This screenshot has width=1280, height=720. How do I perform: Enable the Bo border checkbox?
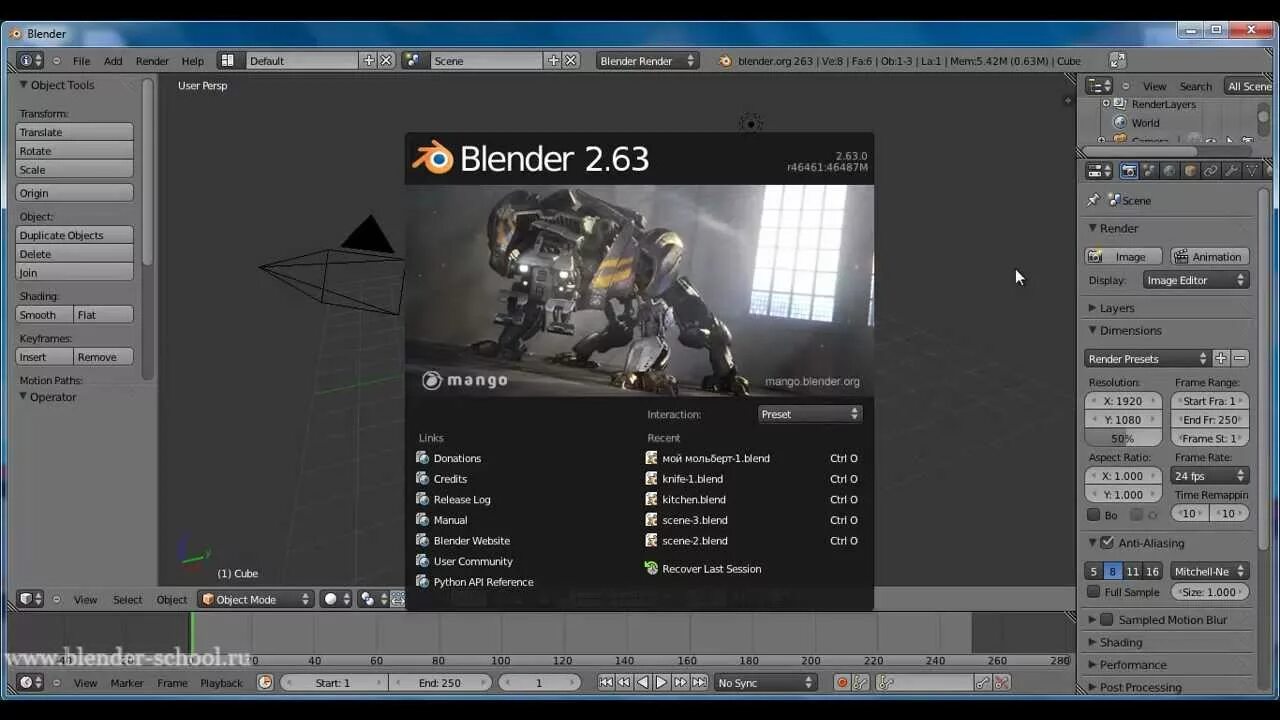point(1094,515)
